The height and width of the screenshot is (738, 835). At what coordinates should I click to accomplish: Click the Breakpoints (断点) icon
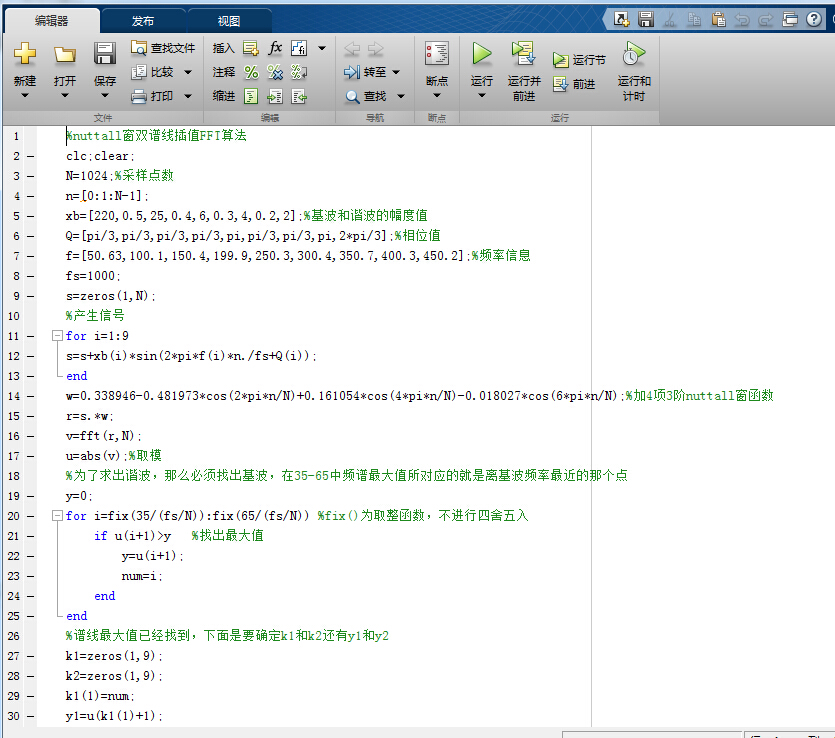(437, 54)
